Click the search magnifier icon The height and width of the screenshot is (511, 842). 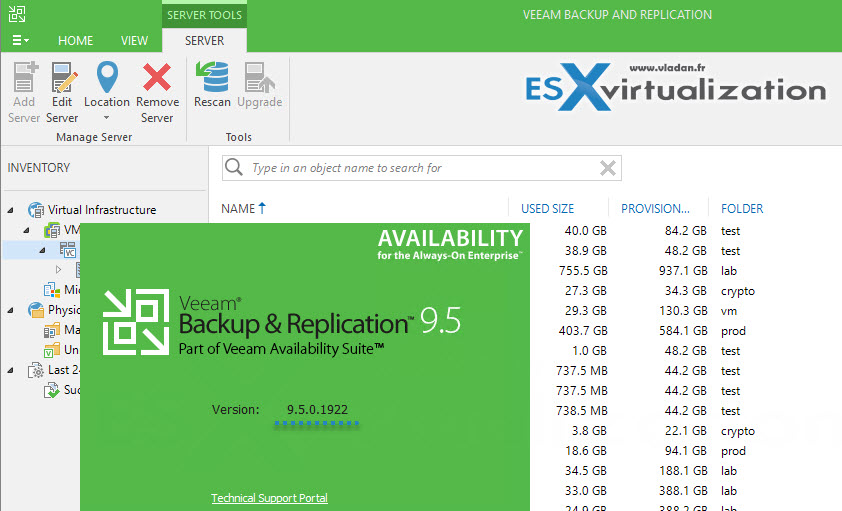(x=234, y=167)
